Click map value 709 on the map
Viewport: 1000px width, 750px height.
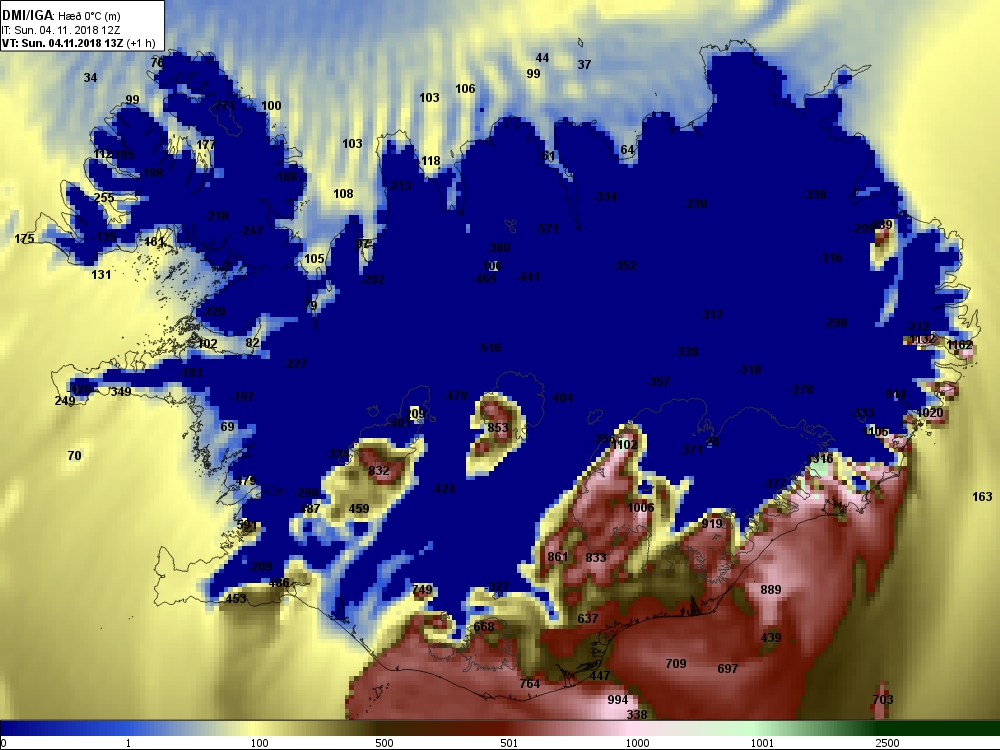coord(676,664)
